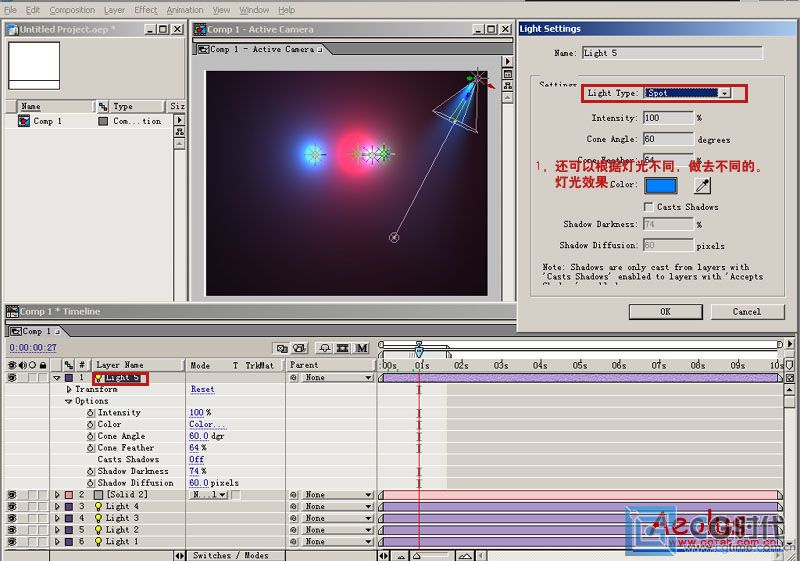Click the current time 0:00:00:27 display
800x561 pixels.
coord(33,347)
